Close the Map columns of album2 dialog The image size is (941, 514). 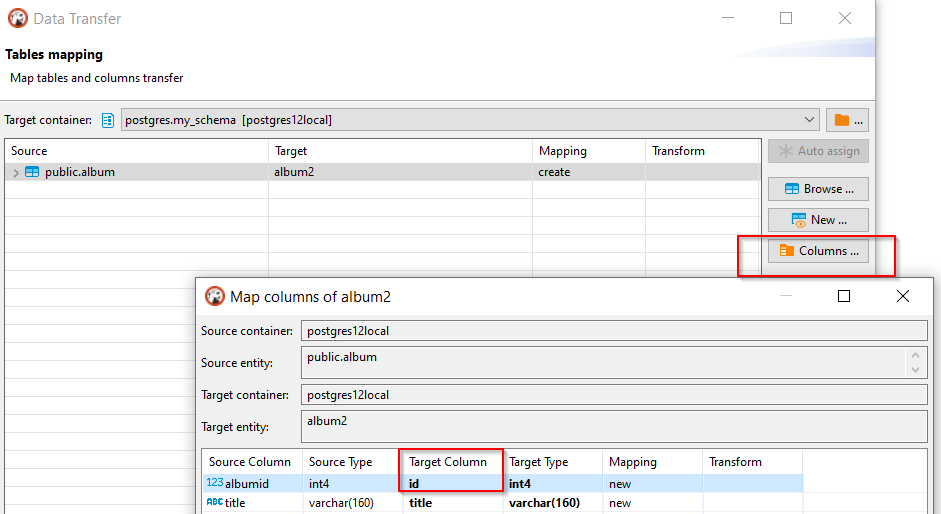coord(903,296)
